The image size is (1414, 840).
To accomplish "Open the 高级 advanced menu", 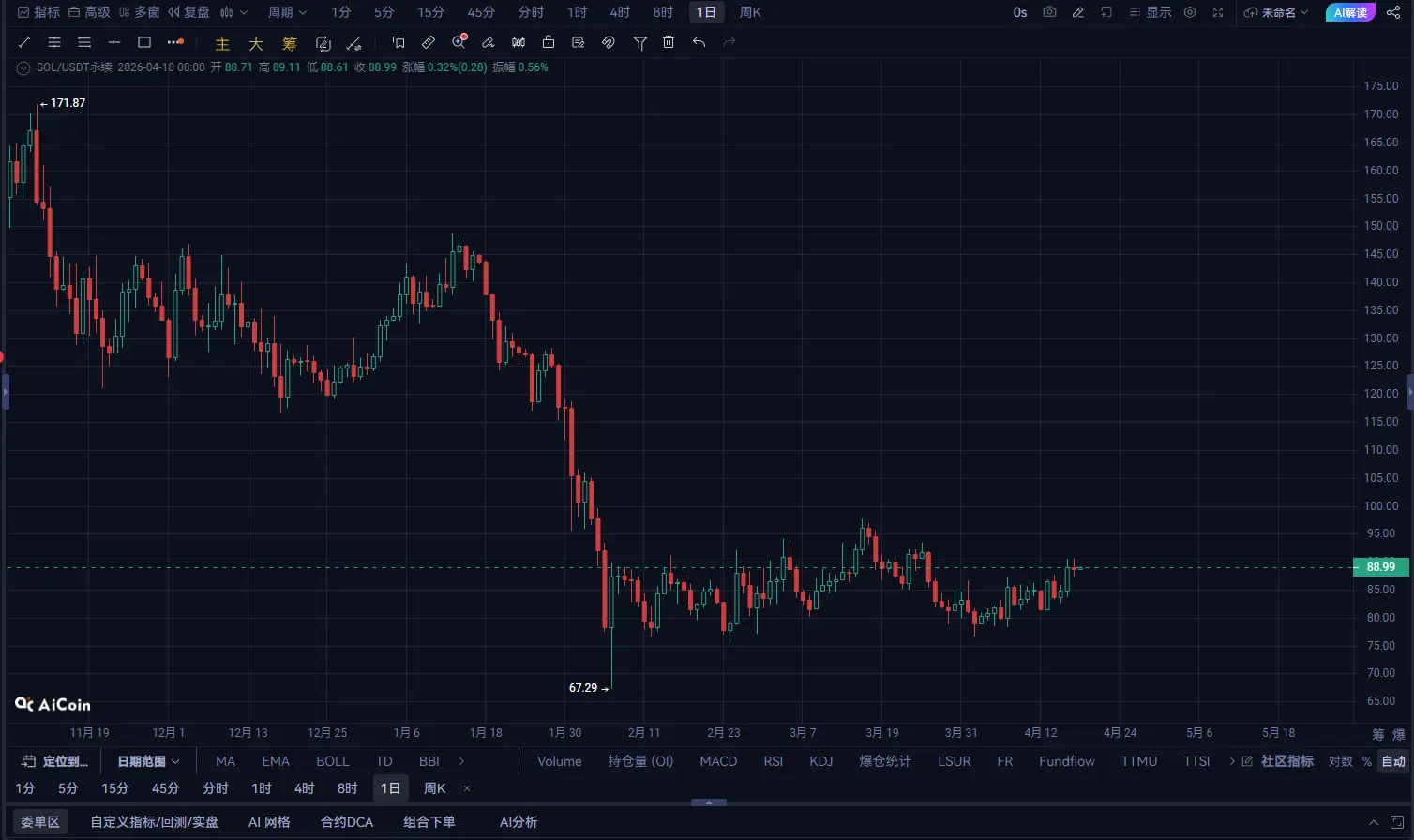I will (89, 12).
